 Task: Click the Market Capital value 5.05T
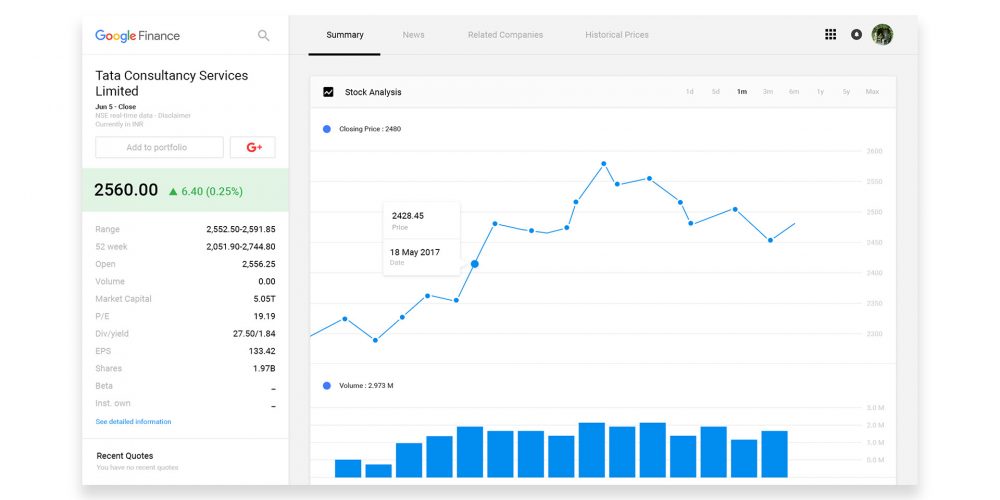tap(264, 298)
